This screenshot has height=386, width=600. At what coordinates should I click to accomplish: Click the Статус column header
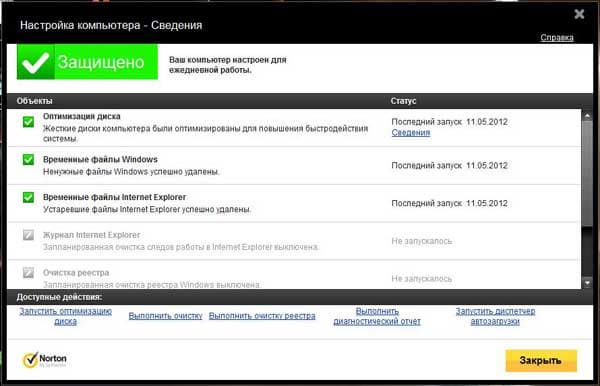pyautogui.click(x=403, y=101)
